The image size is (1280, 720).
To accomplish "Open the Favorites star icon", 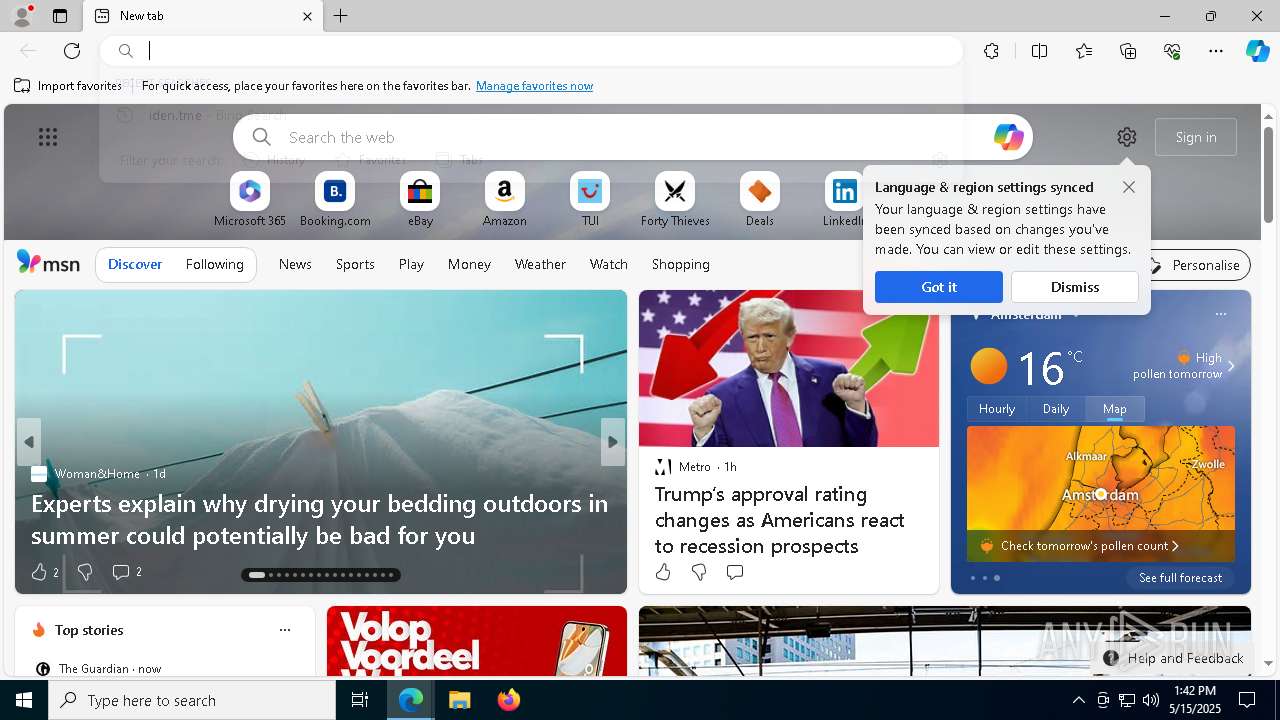I will coord(1084,51).
